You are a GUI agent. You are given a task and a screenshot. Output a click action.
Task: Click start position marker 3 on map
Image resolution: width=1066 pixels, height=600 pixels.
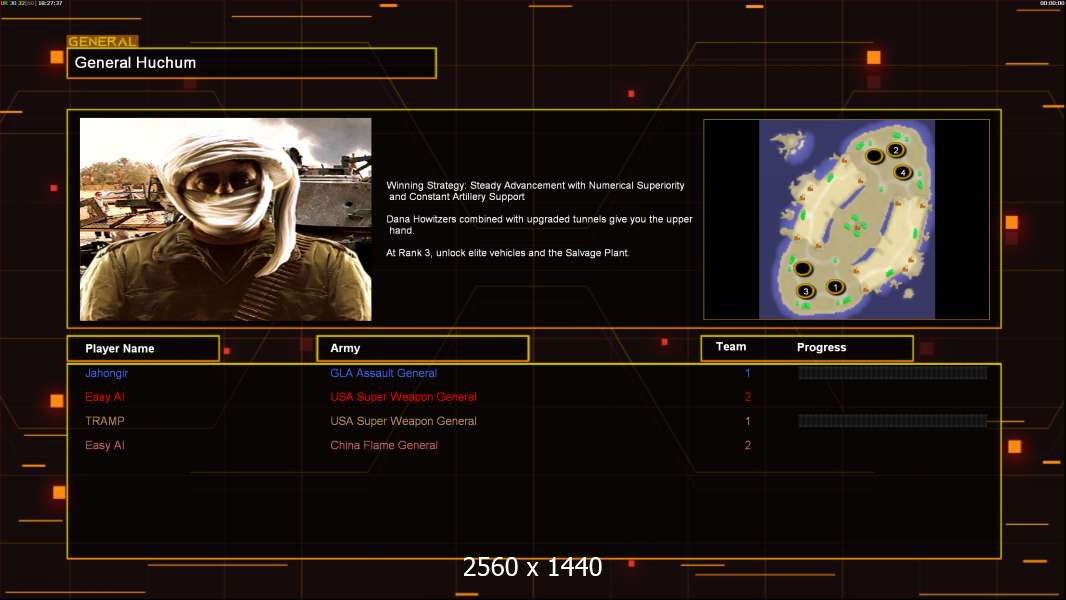pos(806,291)
